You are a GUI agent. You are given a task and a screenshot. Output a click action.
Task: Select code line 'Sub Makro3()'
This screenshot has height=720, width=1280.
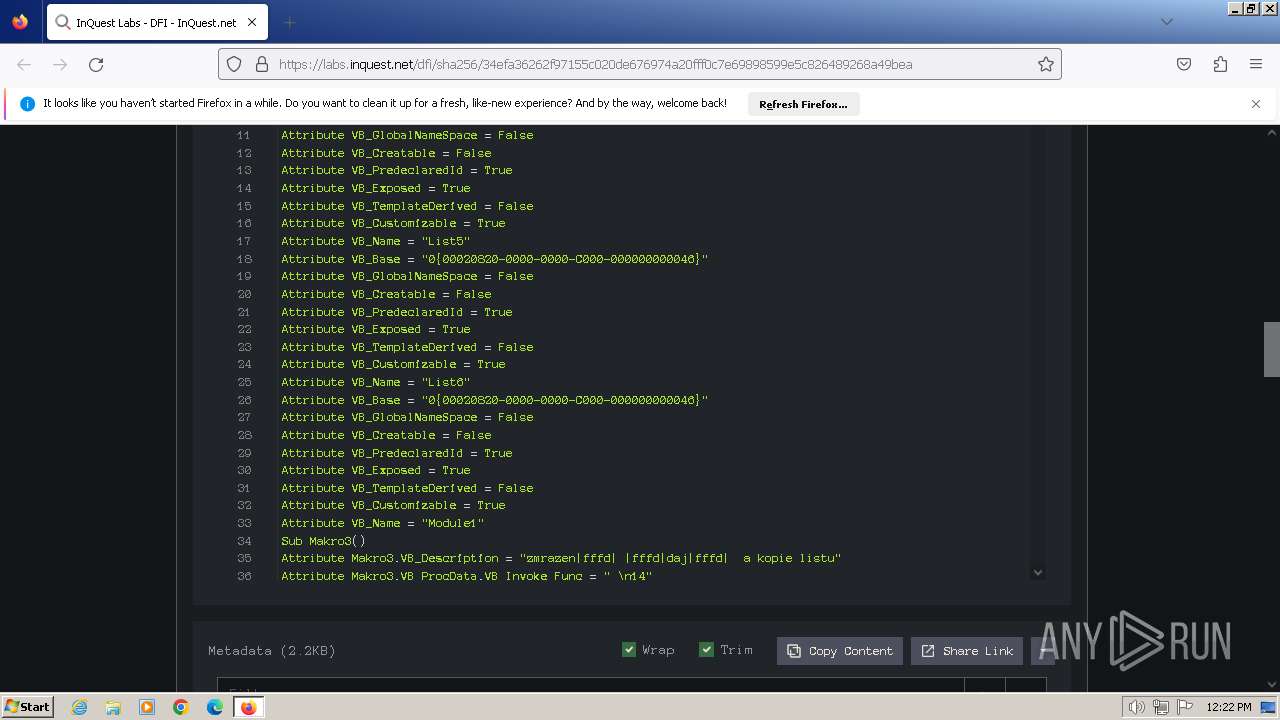point(323,541)
